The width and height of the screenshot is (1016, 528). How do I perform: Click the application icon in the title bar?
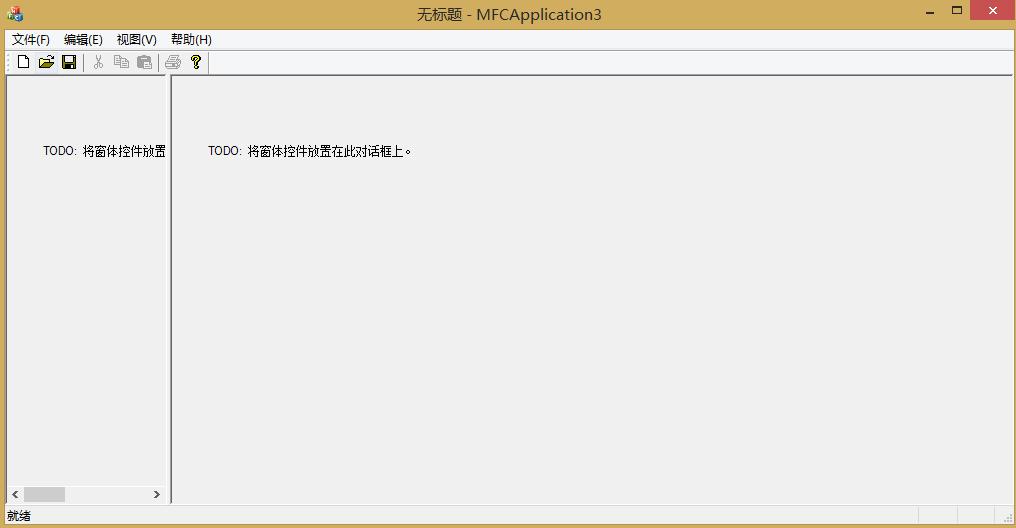click(x=15, y=14)
